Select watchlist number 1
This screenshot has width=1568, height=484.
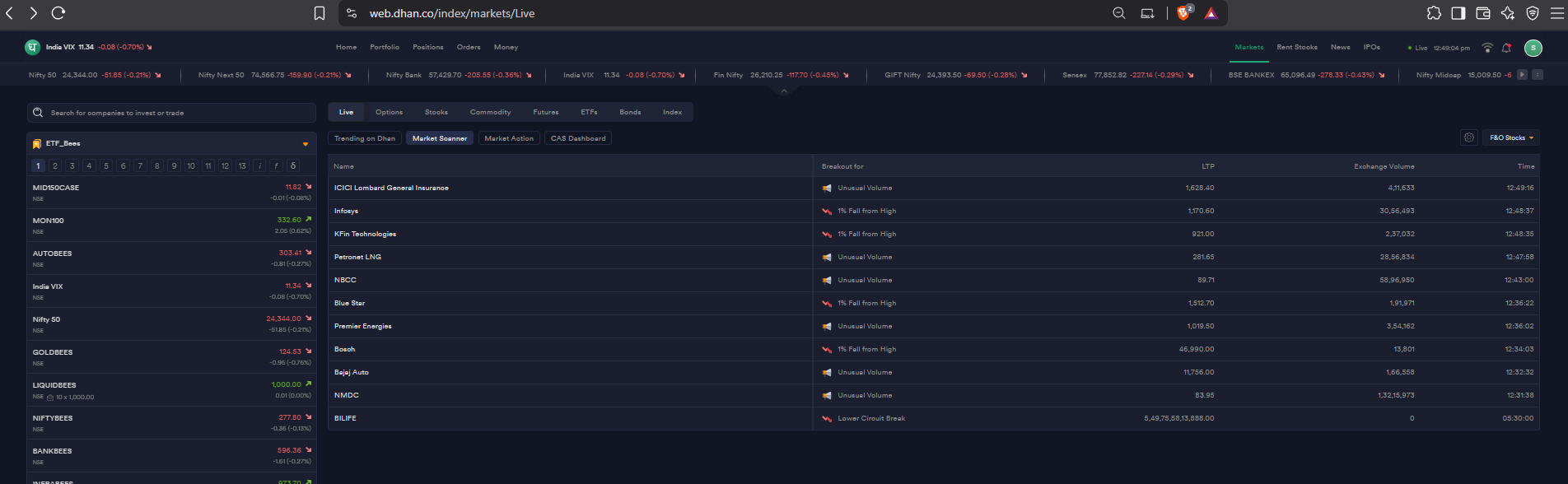(38, 165)
